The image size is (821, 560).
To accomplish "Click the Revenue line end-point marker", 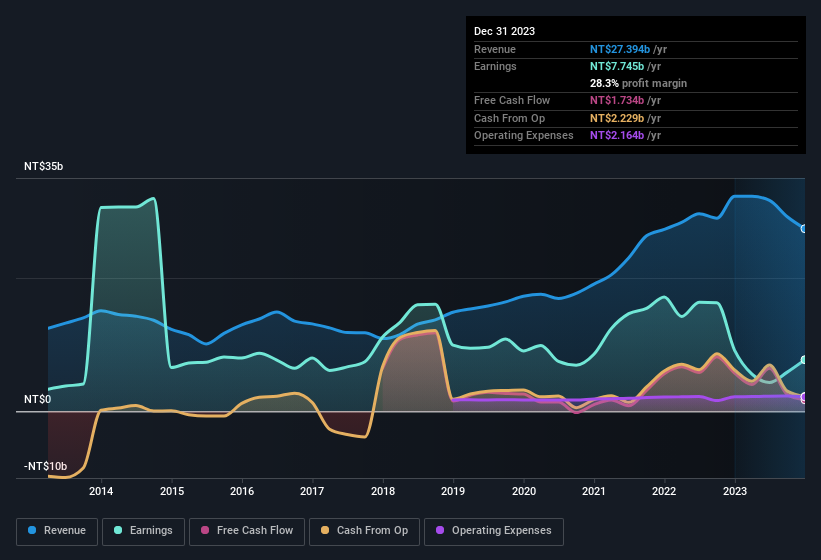I will (804, 229).
